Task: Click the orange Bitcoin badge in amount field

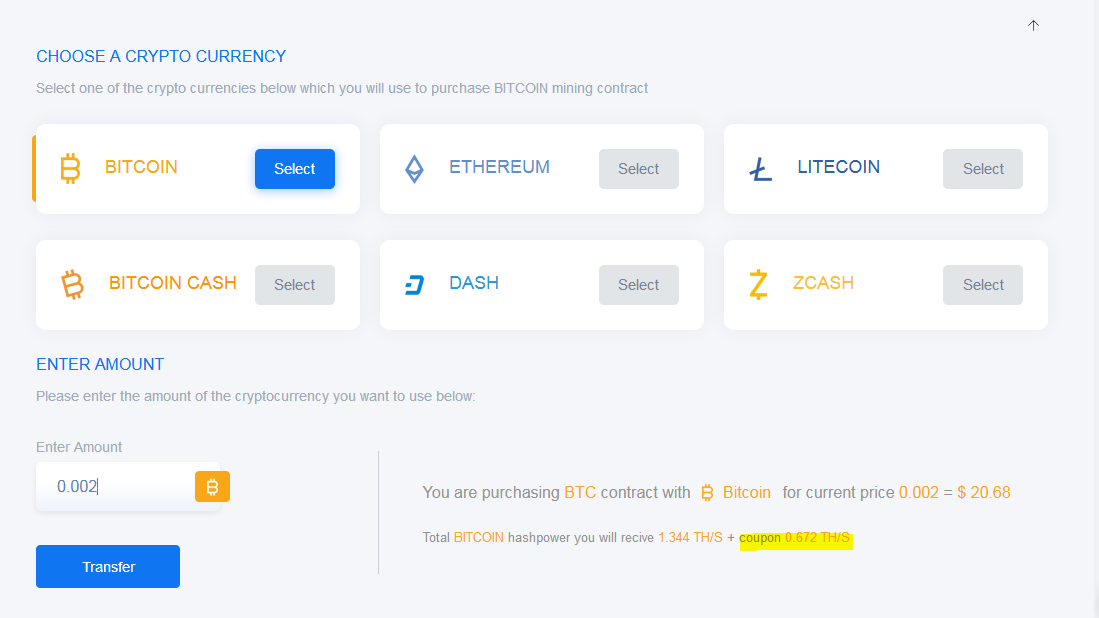Action: [x=212, y=487]
